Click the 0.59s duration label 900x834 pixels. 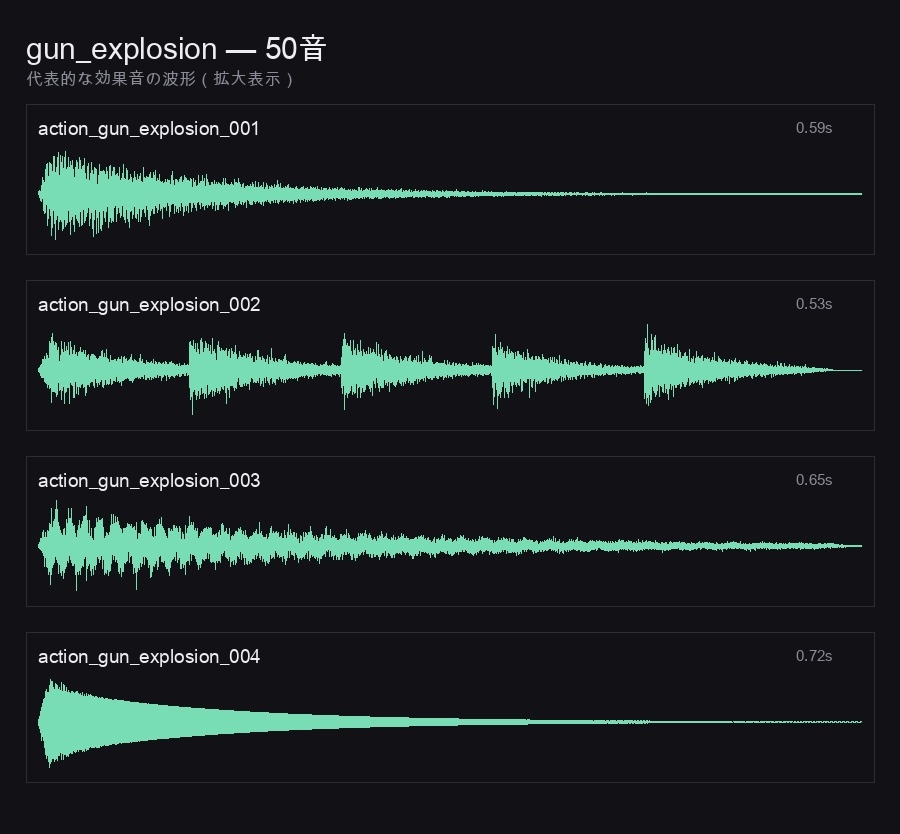point(813,128)
